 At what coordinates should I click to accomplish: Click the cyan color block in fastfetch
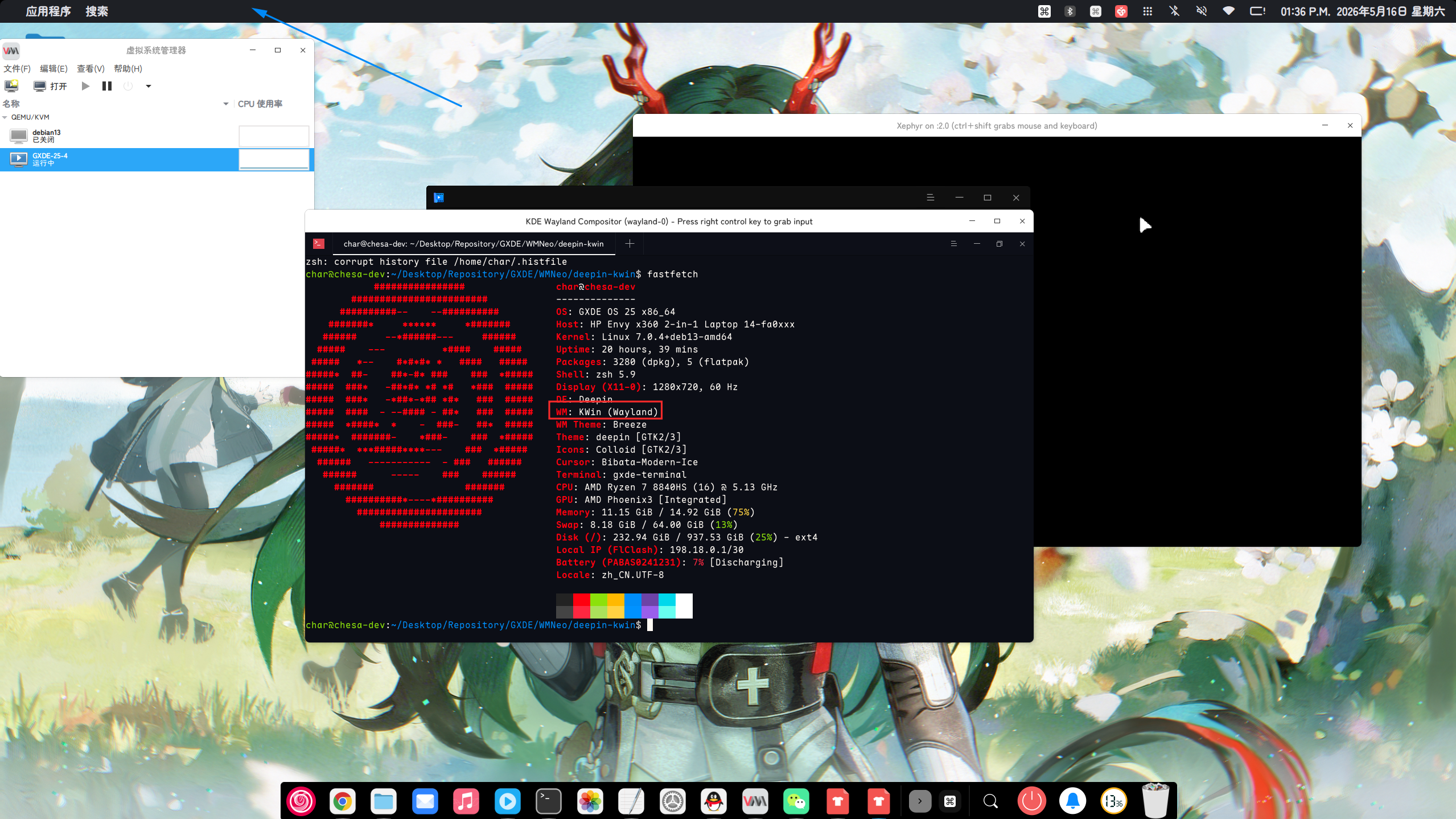667,605
